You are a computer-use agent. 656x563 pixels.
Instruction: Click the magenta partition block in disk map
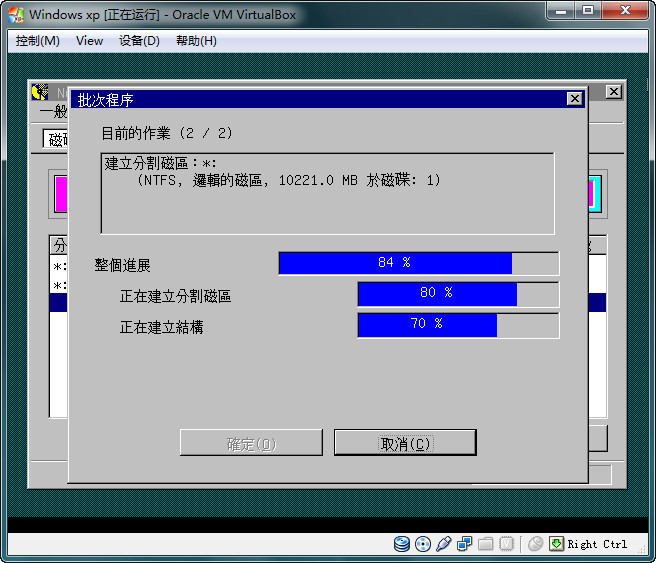pos(61,194)
